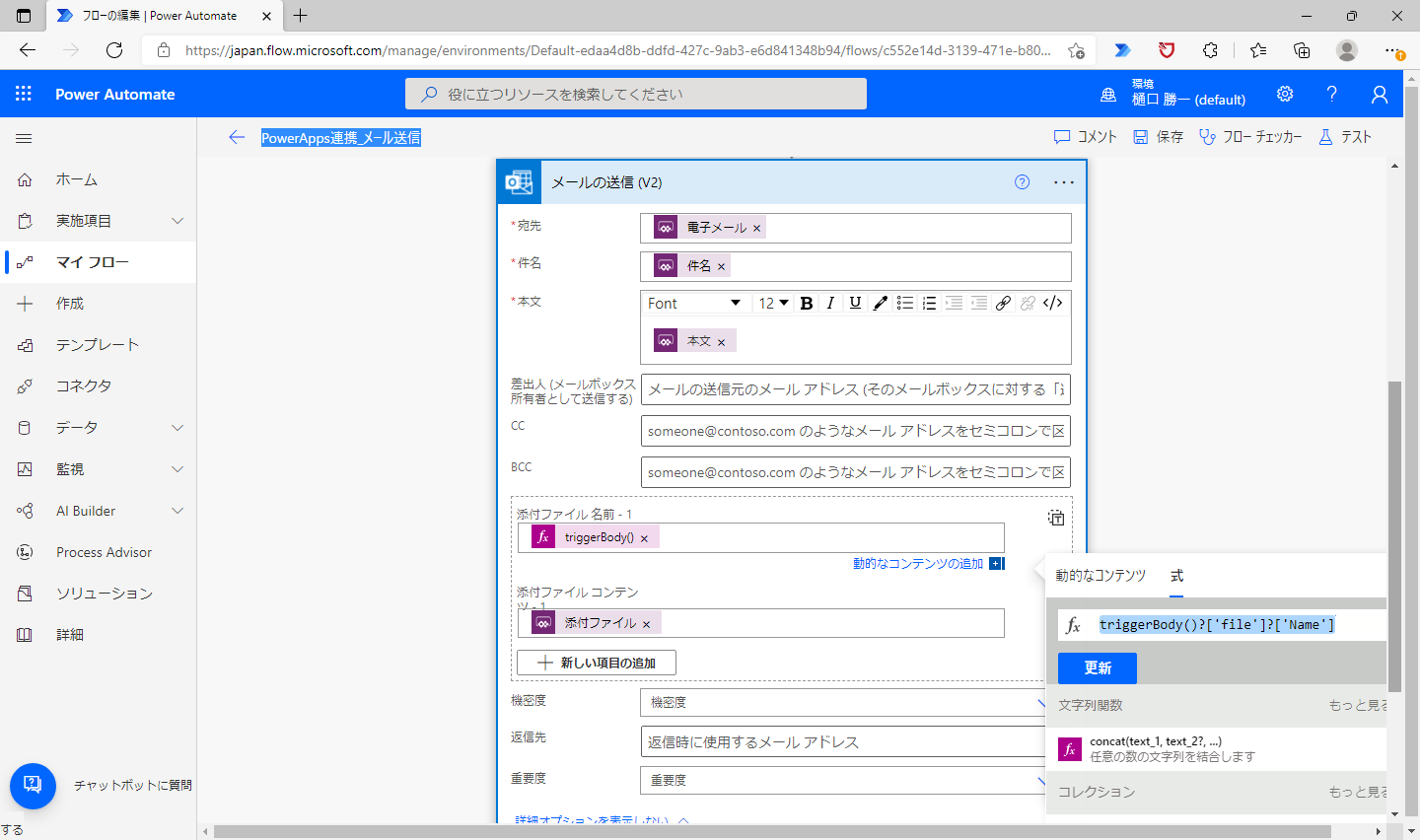This screenshot has height=840, width=1420.
Task: Click the 保存 button
Action: (1158, 137)
